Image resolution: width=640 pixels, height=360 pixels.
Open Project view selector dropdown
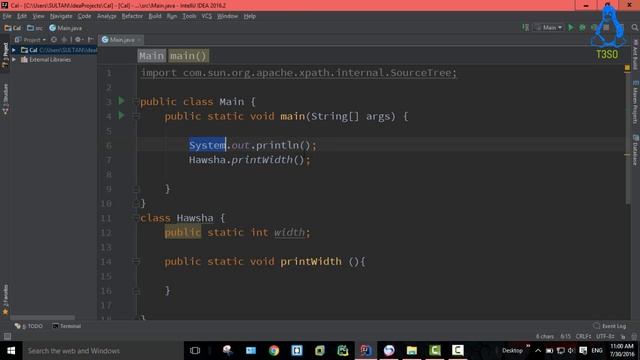click(30, 40)
